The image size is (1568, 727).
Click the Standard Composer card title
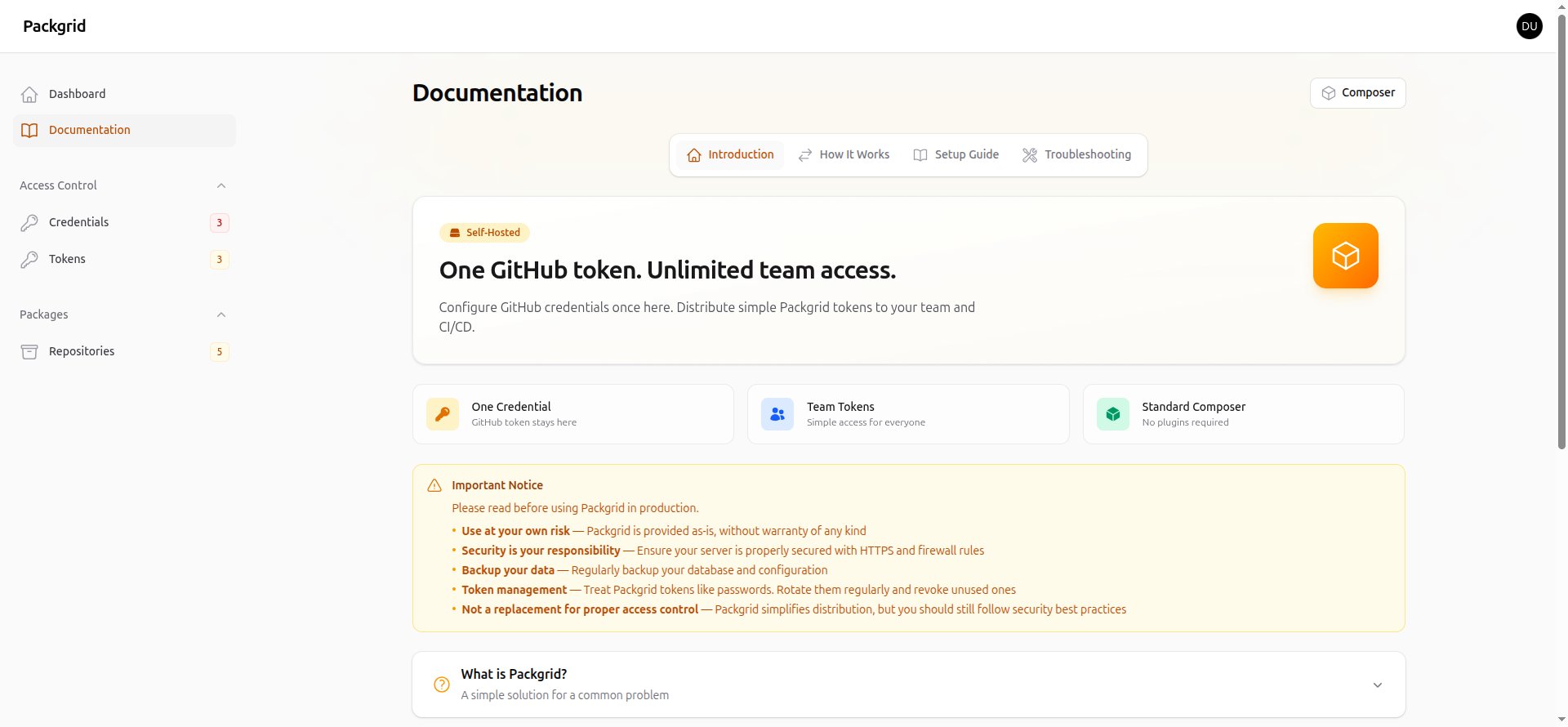(1193, 407)
